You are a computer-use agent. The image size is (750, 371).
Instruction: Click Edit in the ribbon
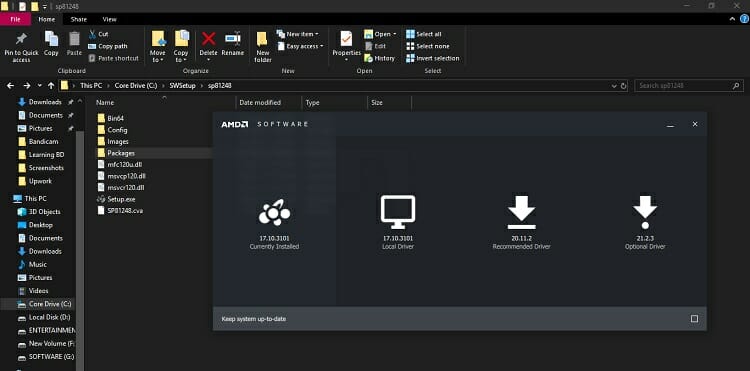(375, 46)
